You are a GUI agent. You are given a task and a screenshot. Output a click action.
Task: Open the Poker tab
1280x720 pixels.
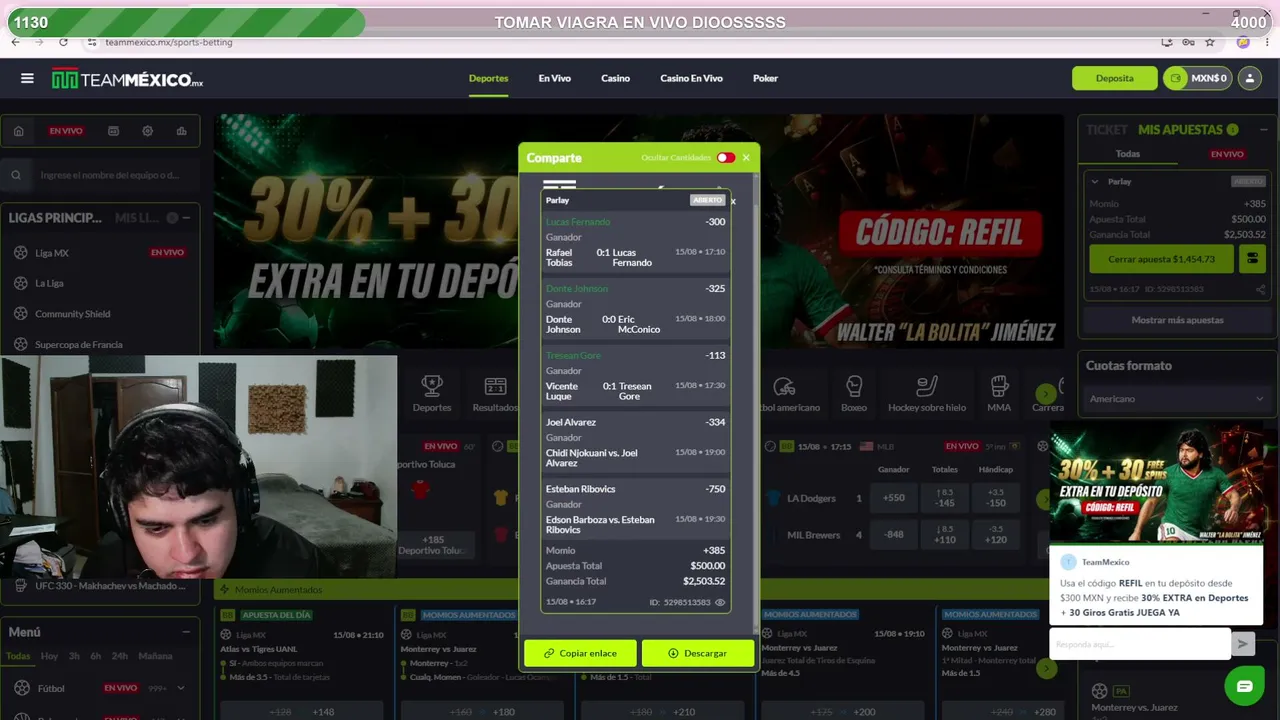765,78
